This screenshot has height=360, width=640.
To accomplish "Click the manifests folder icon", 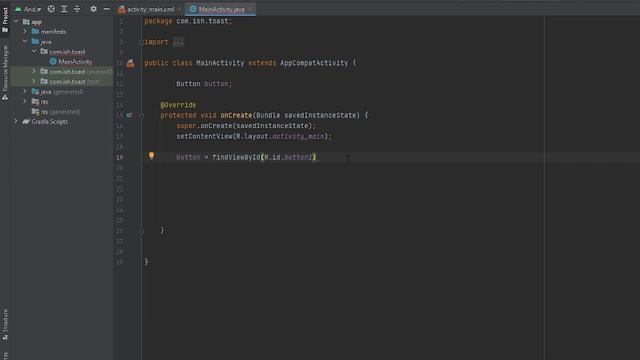I will [35, 31].
